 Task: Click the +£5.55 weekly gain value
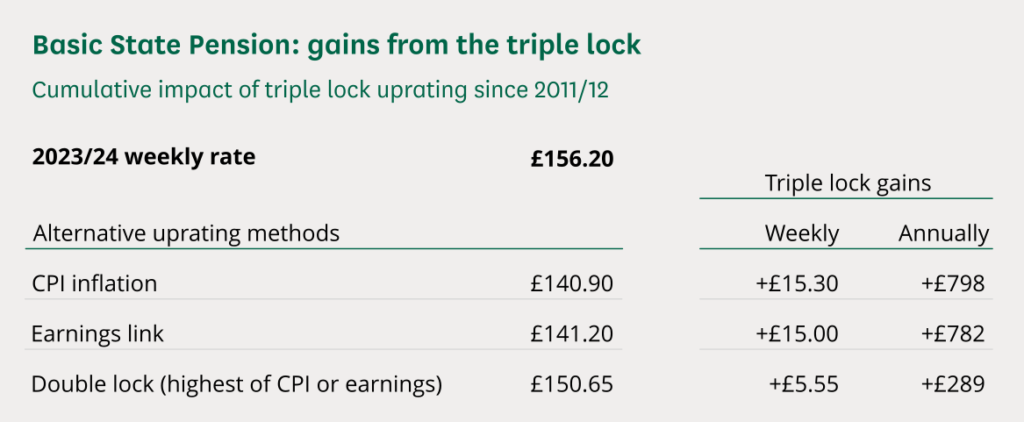click(x=803, y=384)
